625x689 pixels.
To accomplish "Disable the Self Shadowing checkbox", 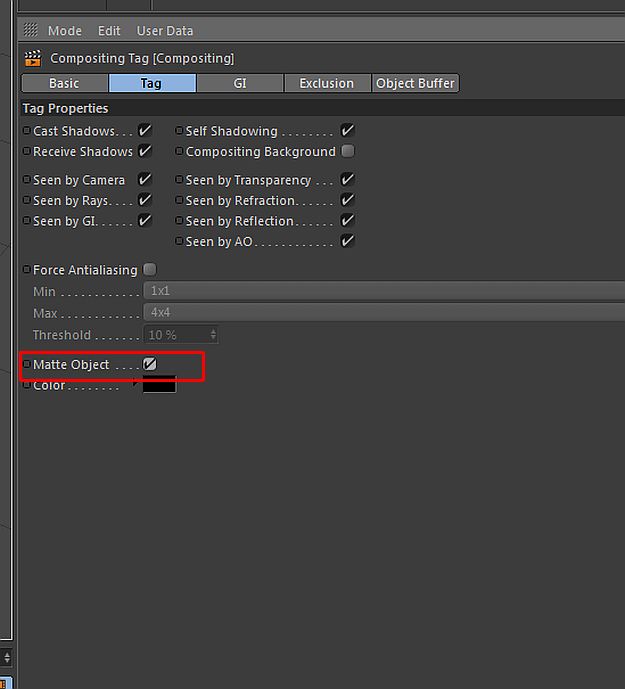I will pos(347,131).
